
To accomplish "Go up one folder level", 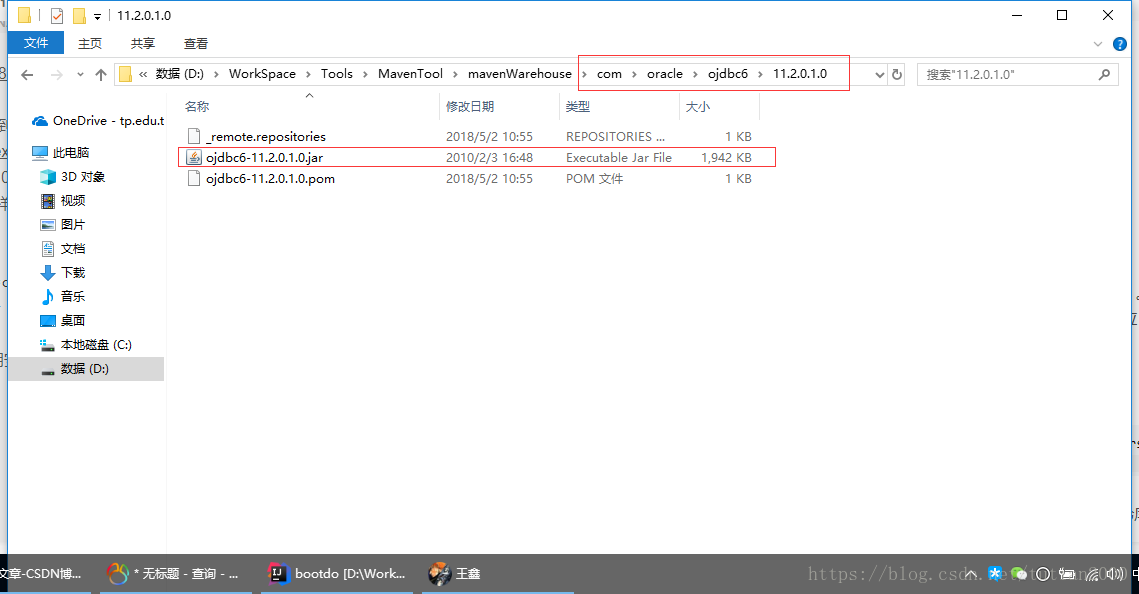I will coord(102,73).
